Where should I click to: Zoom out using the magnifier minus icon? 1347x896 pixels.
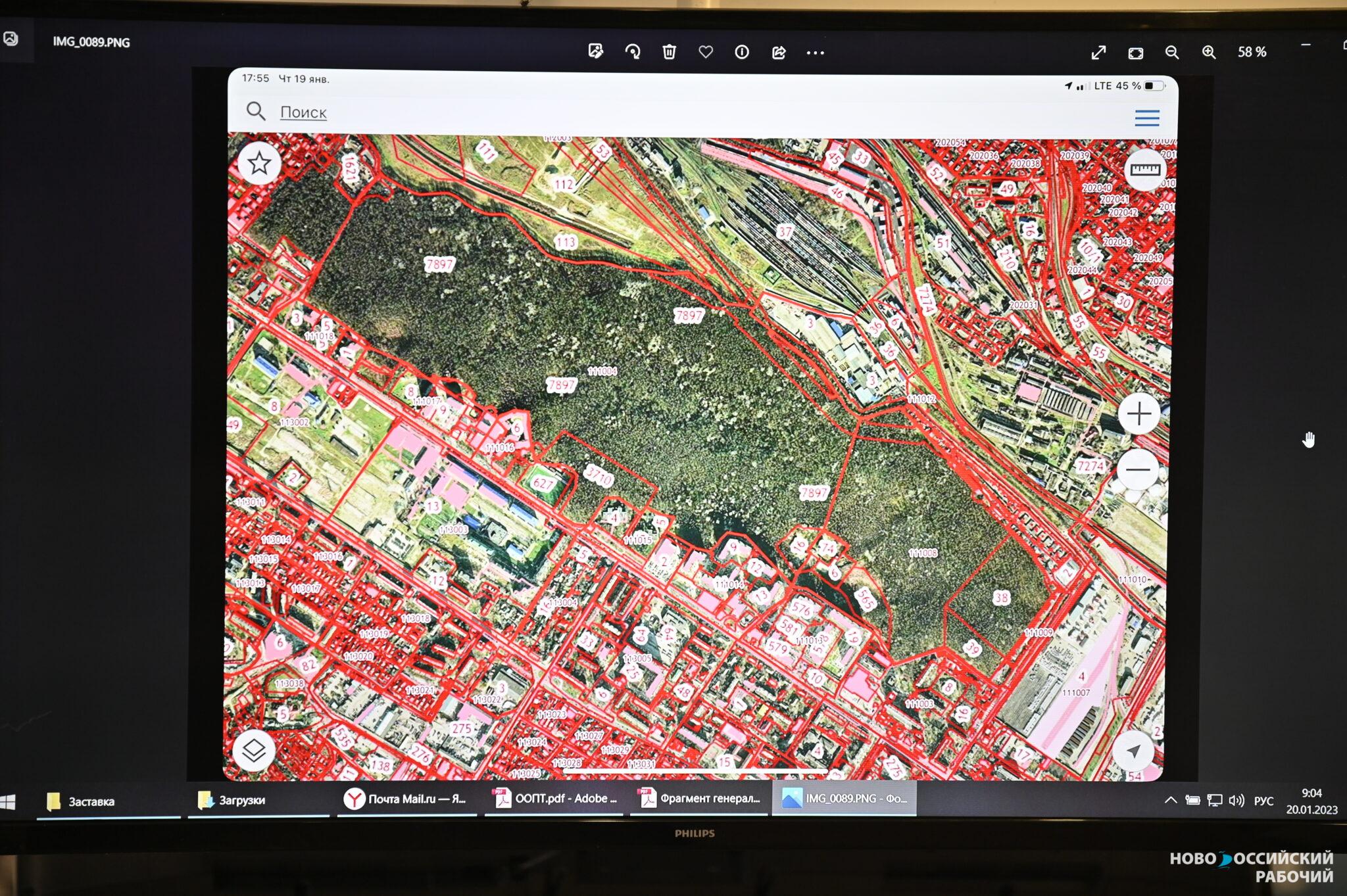(x=1172, y=53)
